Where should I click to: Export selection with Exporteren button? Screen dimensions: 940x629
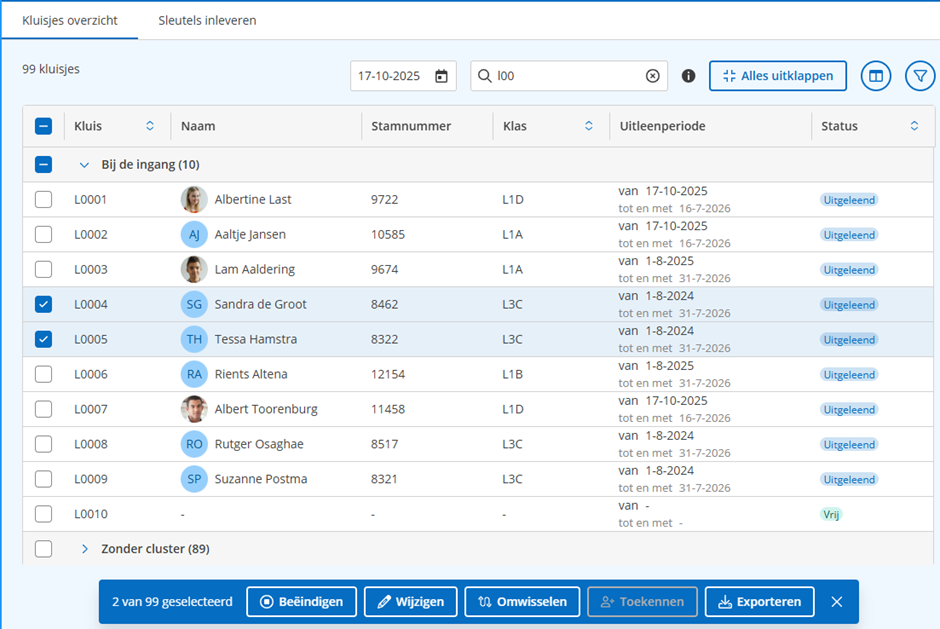759,602
